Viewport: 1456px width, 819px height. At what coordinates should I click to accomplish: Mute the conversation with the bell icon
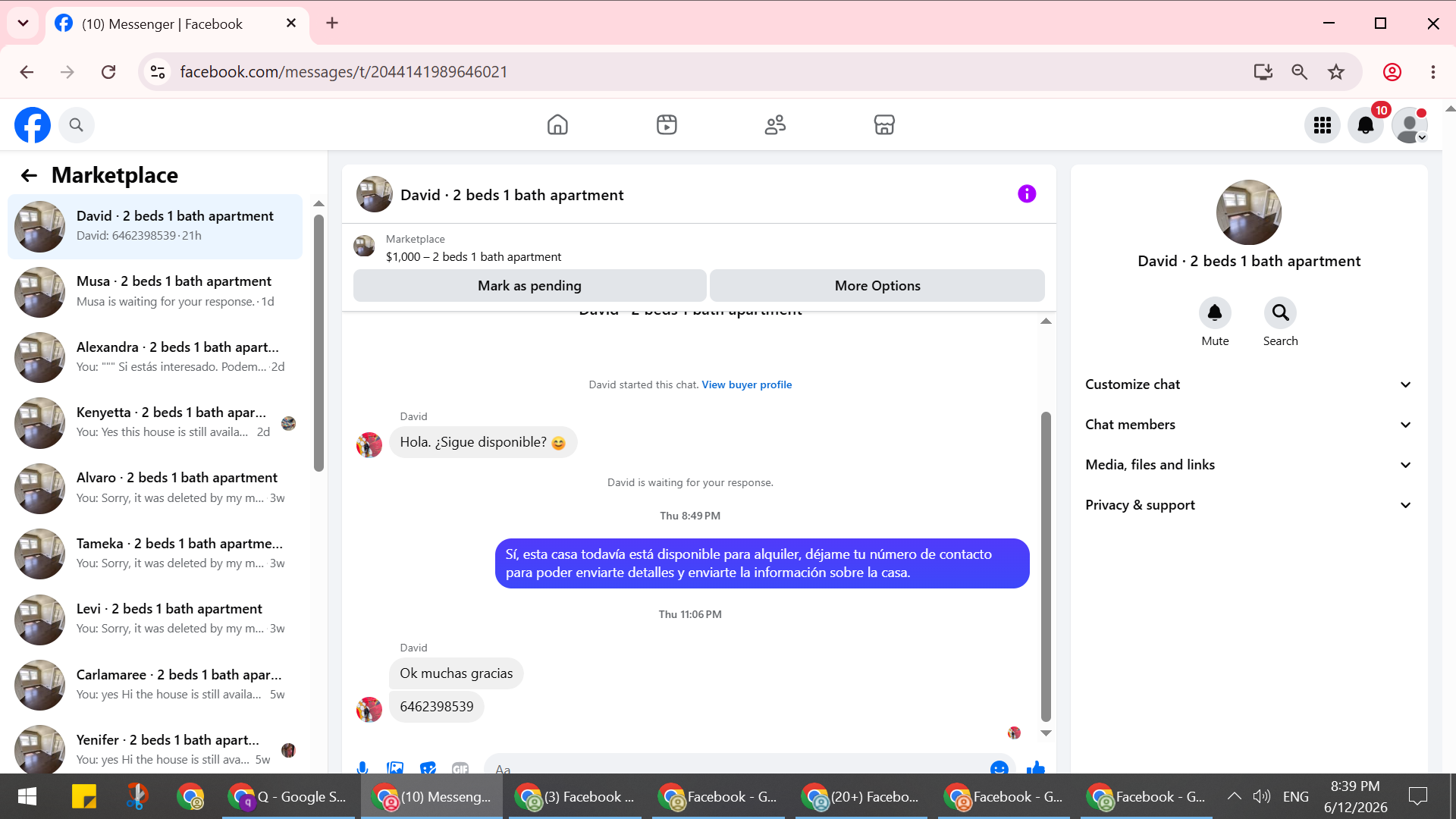[1215, 312]
